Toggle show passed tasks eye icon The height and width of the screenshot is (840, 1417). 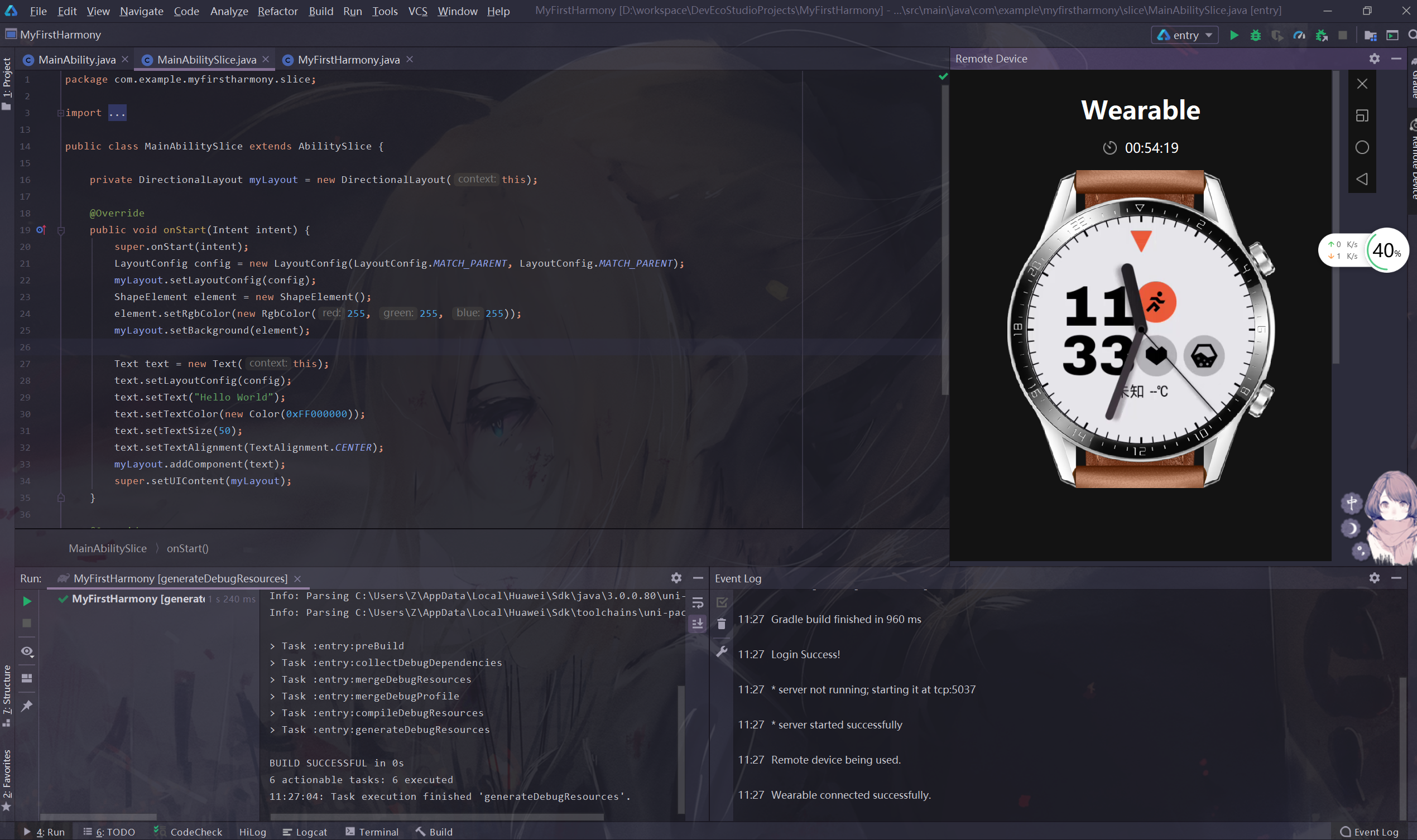point(27,651)
